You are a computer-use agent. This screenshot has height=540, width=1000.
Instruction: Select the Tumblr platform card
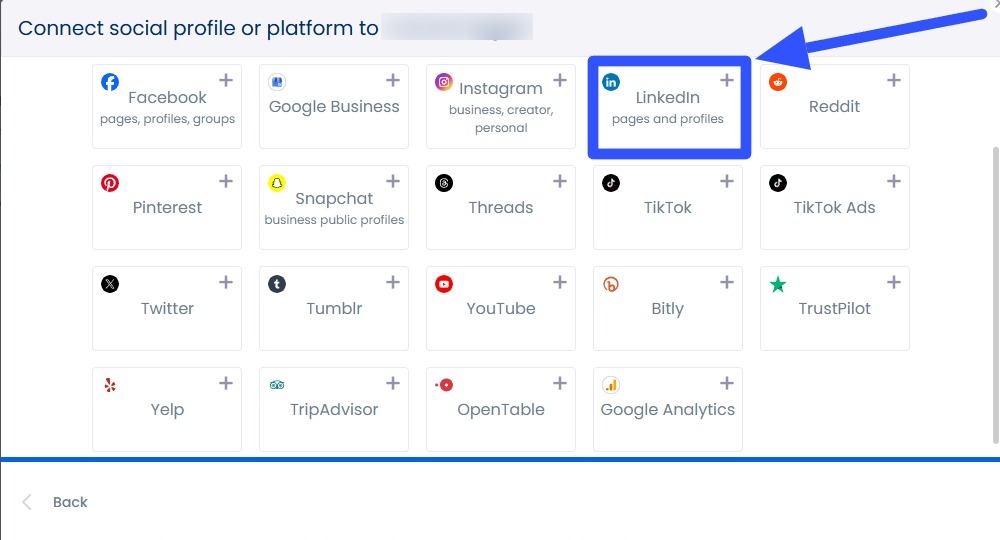point(334,308)
